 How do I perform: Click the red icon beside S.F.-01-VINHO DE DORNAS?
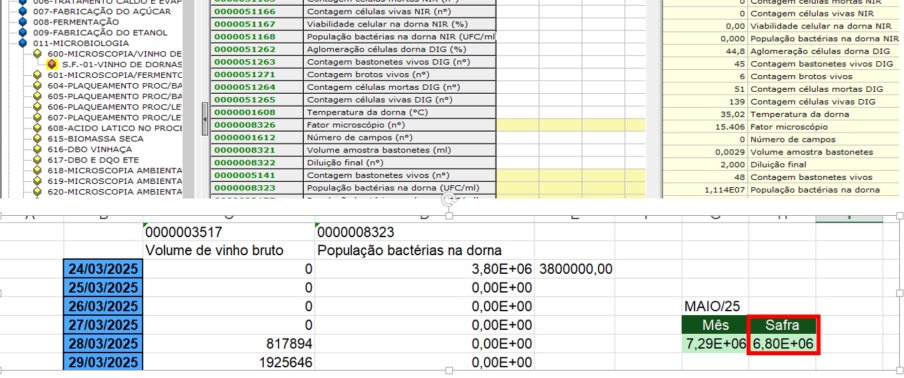52,65
